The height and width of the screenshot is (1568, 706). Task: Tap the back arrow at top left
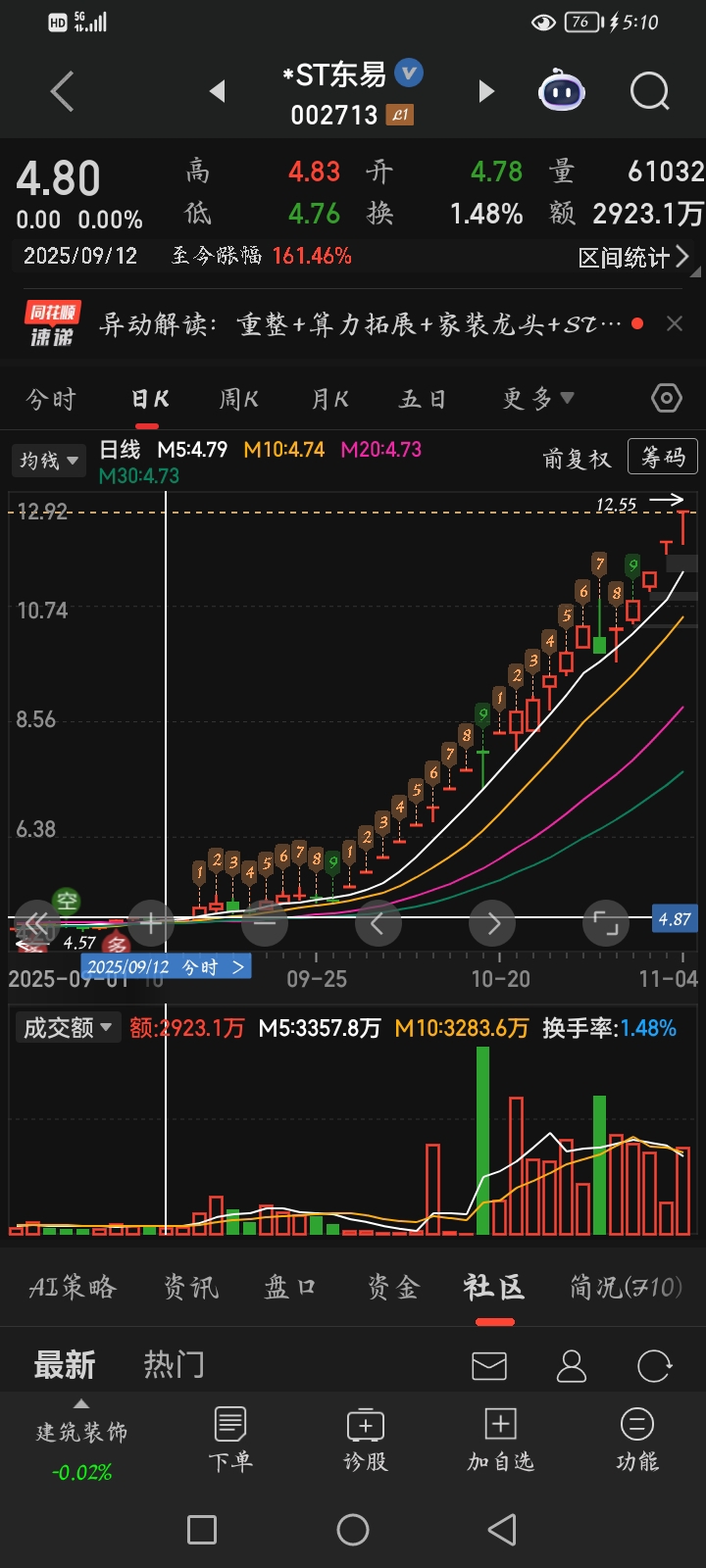pyautogui.click(x=63, y=93)
